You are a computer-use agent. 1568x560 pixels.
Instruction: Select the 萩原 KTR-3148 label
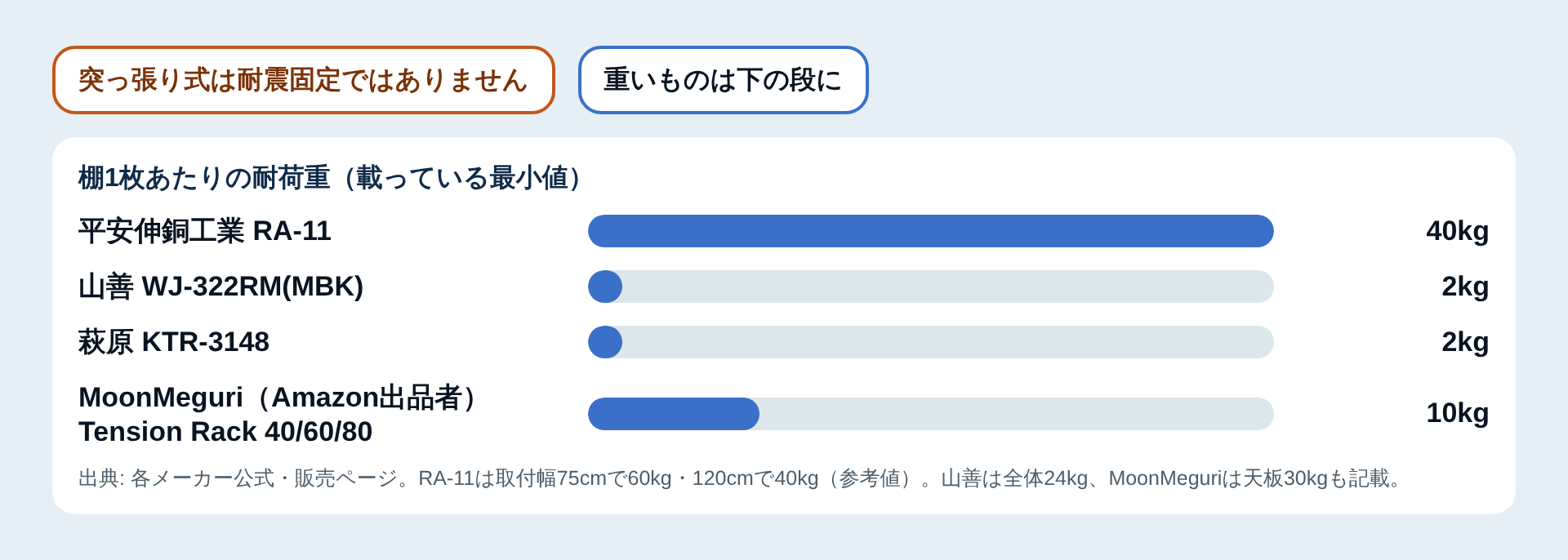point(174,342)
